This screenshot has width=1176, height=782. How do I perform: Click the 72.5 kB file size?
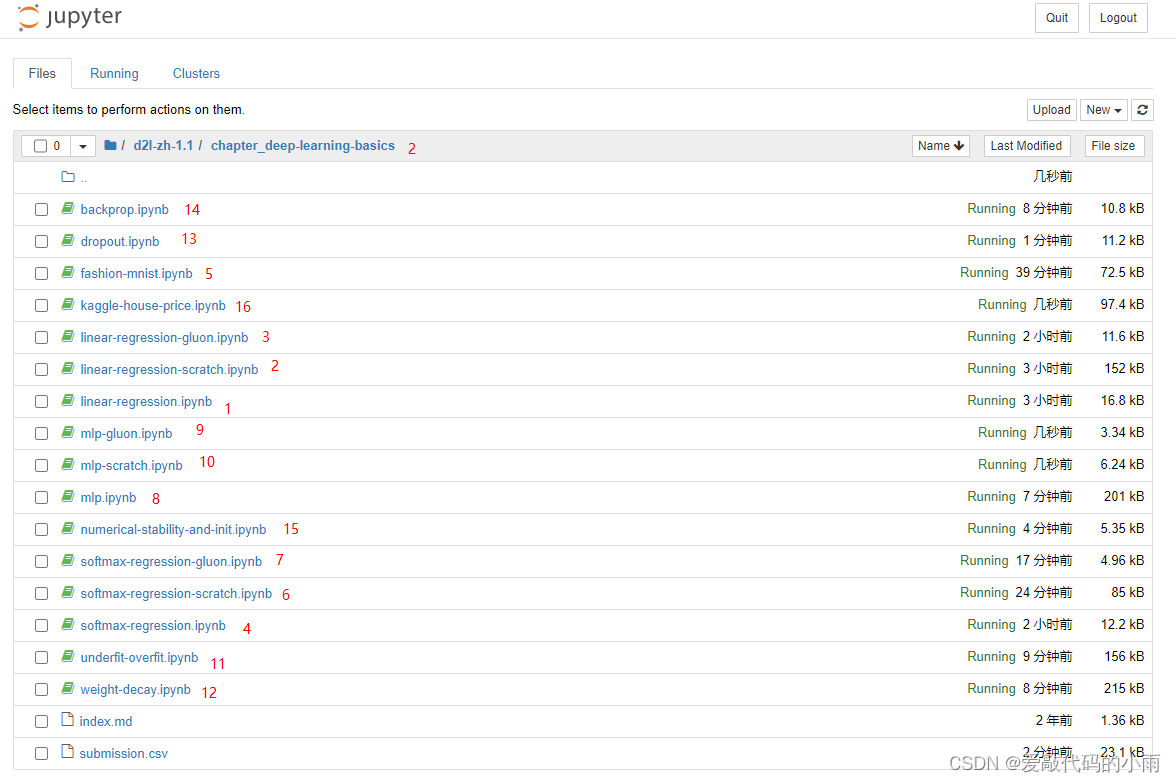click(1122, 272)
